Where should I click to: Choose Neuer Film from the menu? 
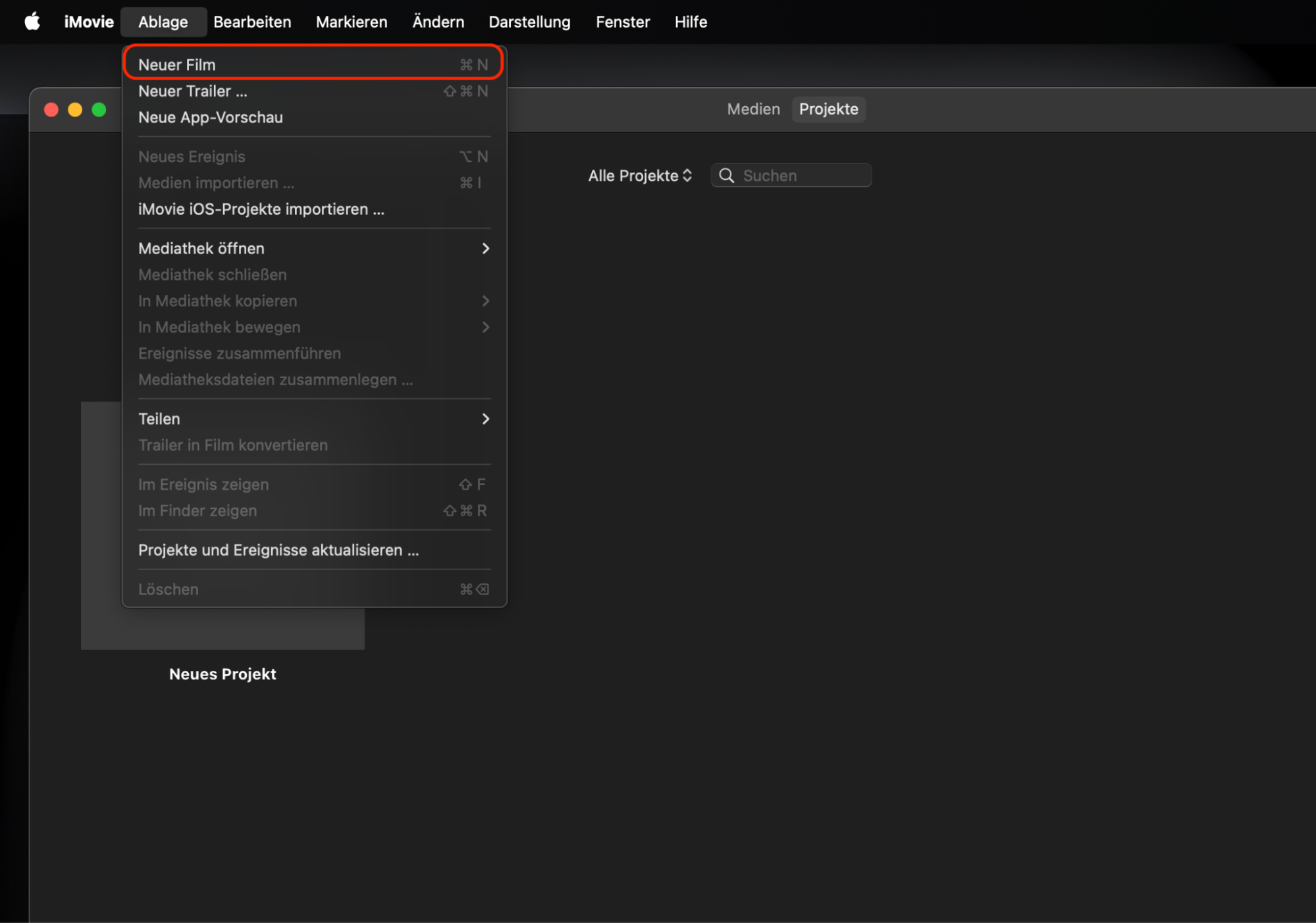tap(314, 65)
